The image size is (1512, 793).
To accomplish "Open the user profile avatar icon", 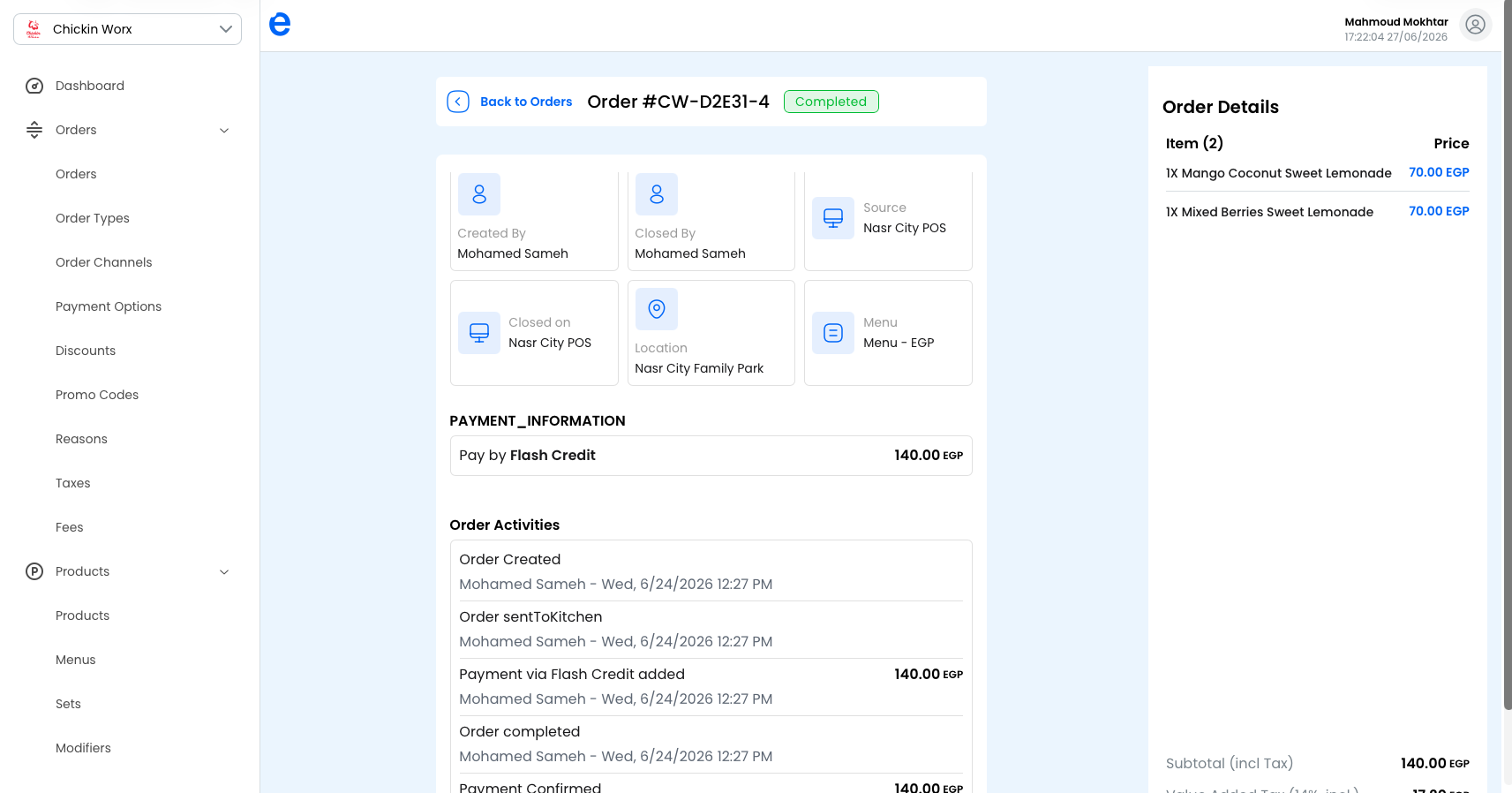I will [1475, 25].
